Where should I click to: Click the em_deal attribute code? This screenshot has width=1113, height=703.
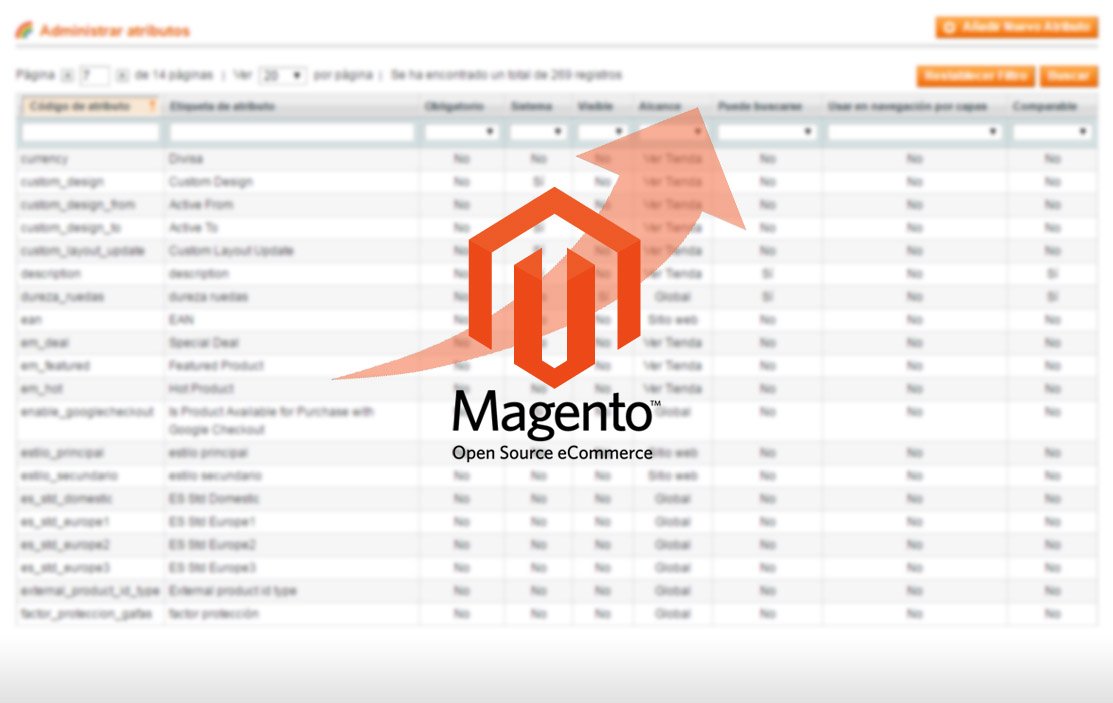(x=45, y=343)
